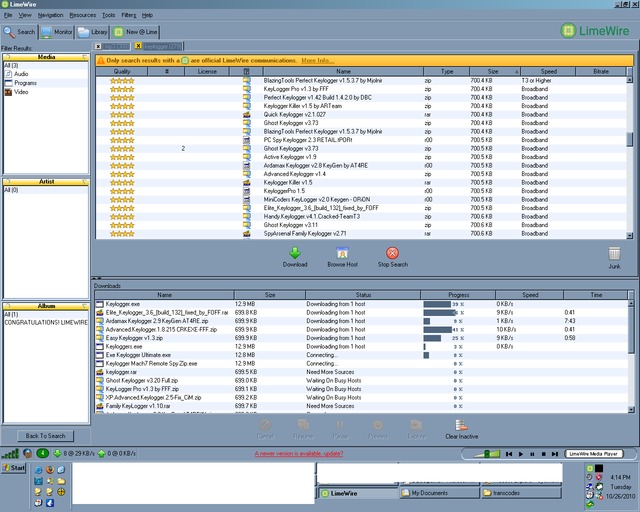Click the connection strength bars icon
Screen dimensions: 640x512
tap(10, 453)
